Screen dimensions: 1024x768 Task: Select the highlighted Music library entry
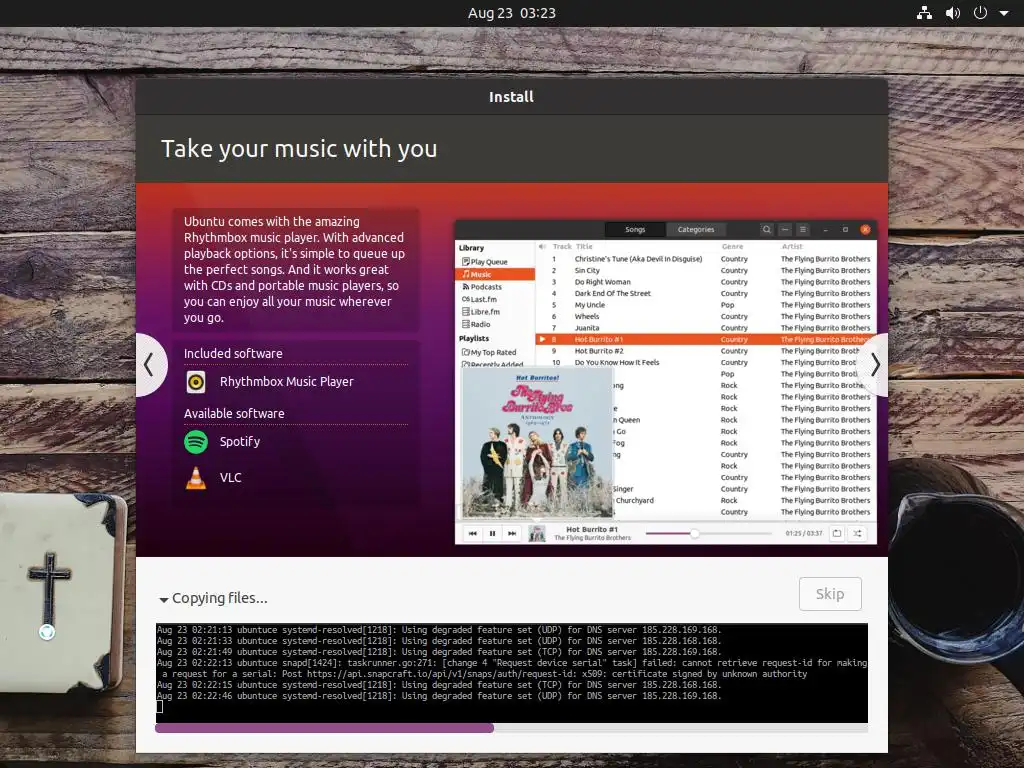[495, 274]
